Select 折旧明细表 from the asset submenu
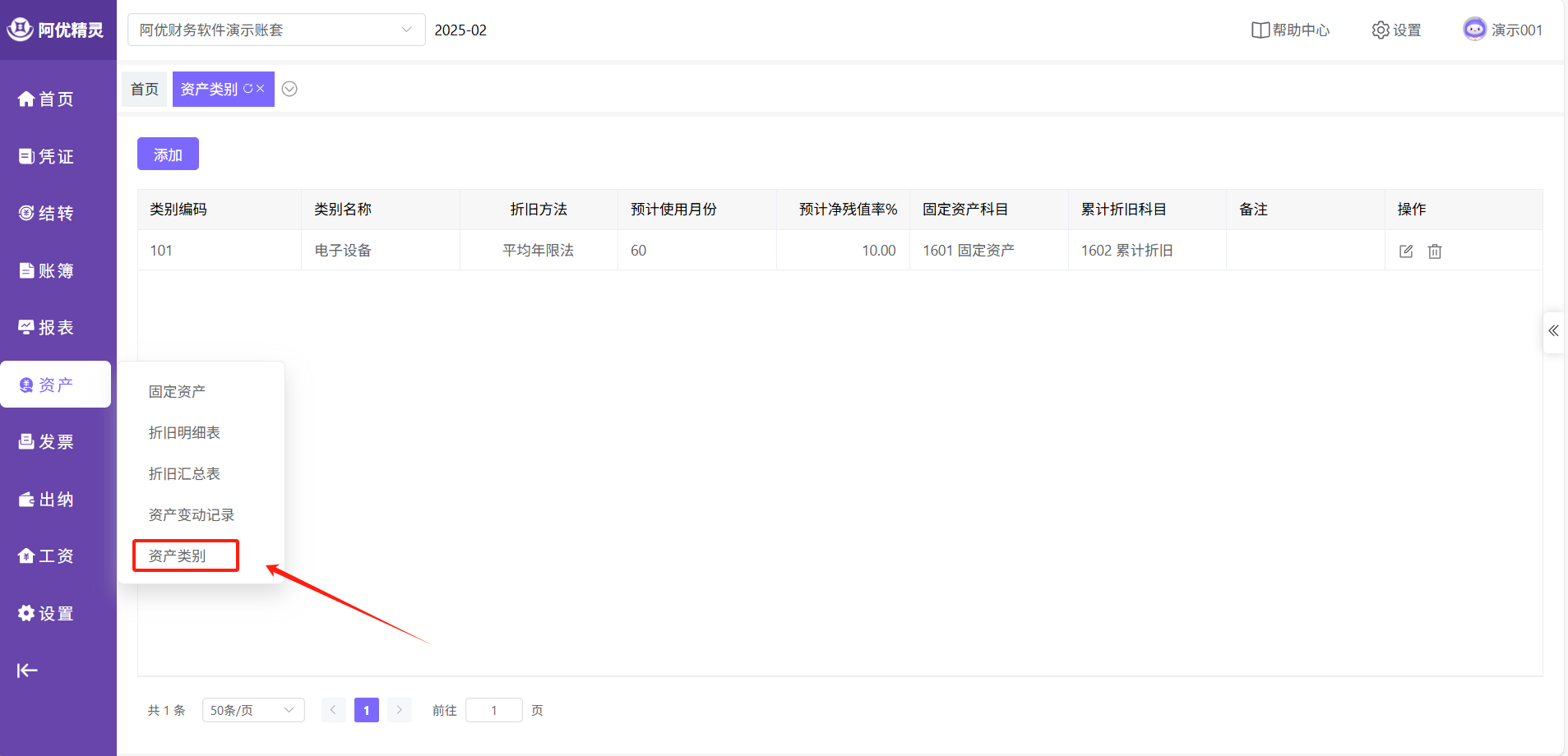The width and height of the screenshot is (1568, 756). (184, 433)
